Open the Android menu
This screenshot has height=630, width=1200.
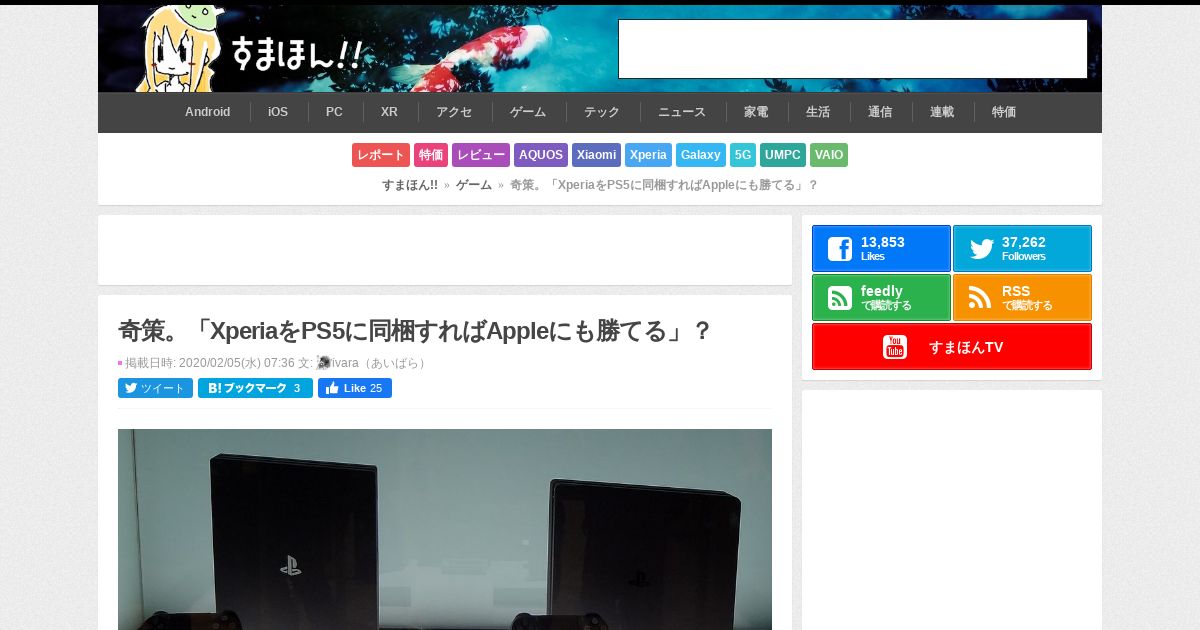(208, 112)
